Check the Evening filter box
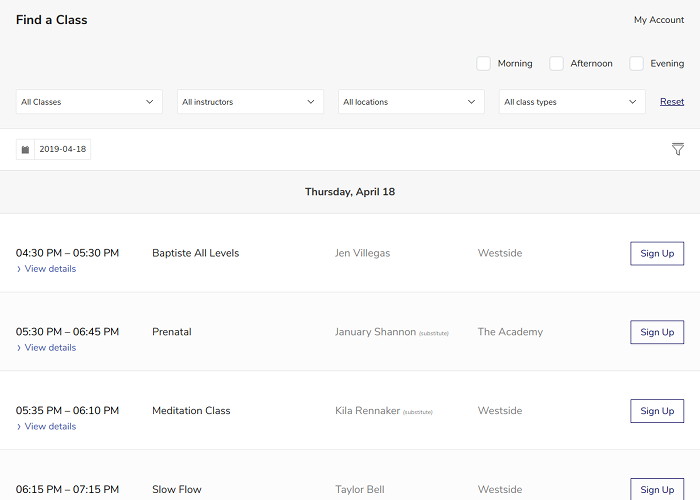Image resolution: width=700 pixels, height=500 pixels. [x=636, y=63]
